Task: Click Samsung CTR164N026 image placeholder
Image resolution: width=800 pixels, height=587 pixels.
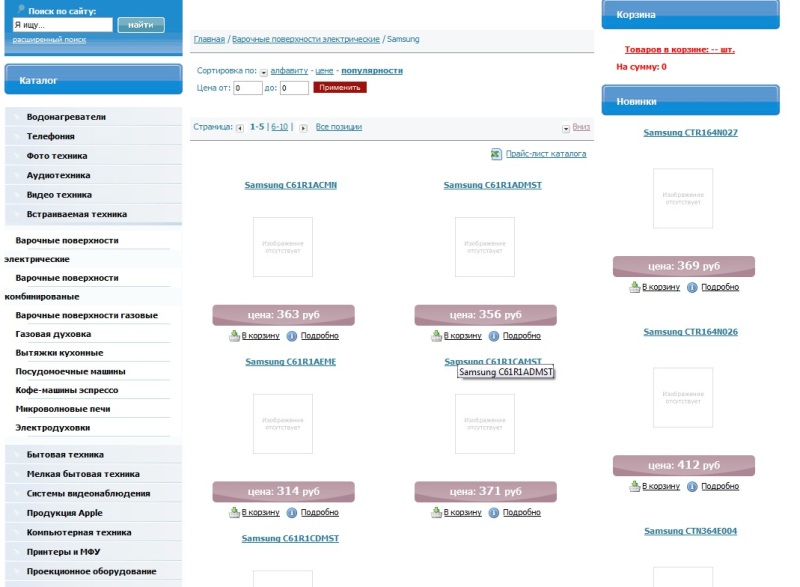Action: [683, 397]
